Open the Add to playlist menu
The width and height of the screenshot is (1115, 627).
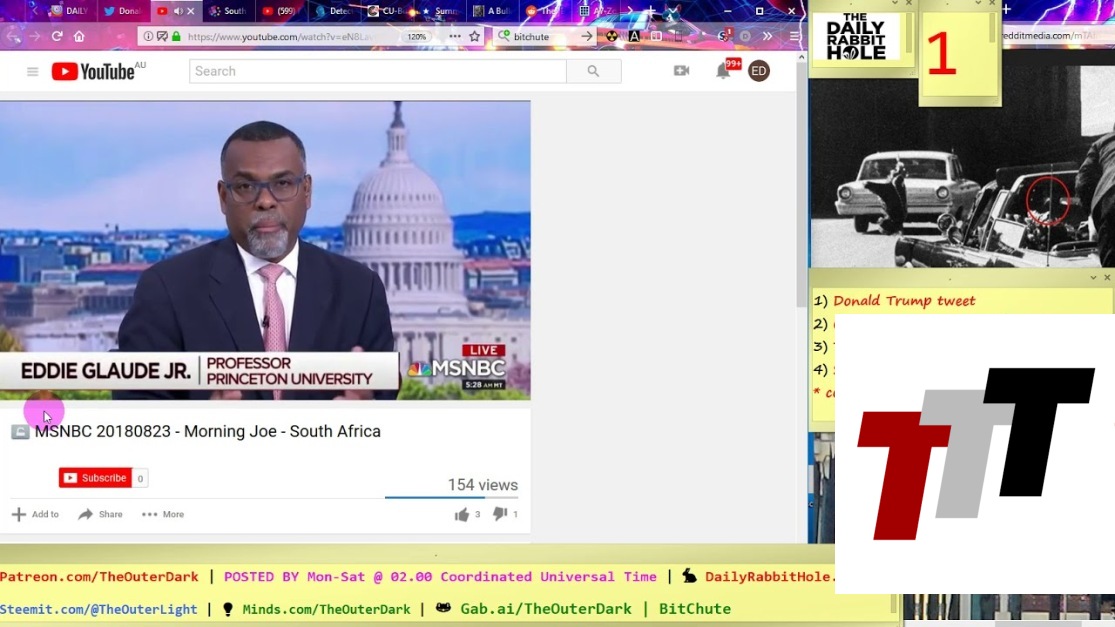click(x=35, y=514)
